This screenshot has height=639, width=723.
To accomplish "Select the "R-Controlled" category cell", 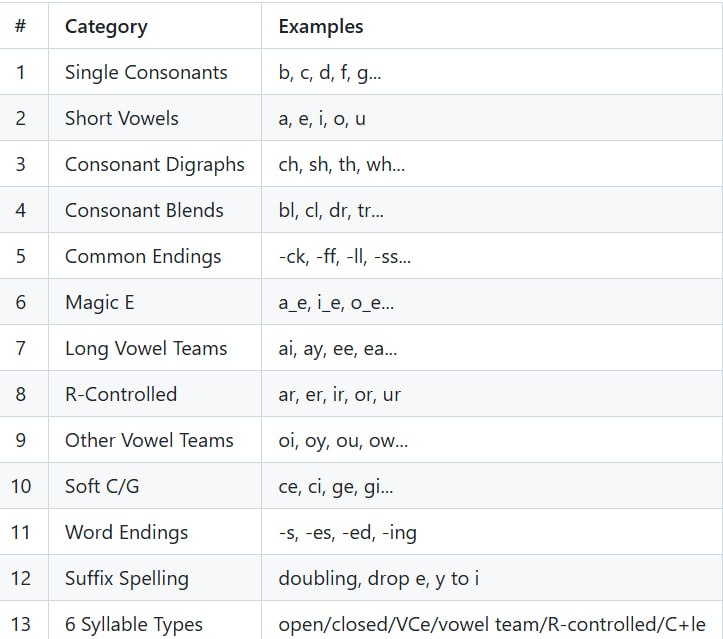I will (121, 395).
